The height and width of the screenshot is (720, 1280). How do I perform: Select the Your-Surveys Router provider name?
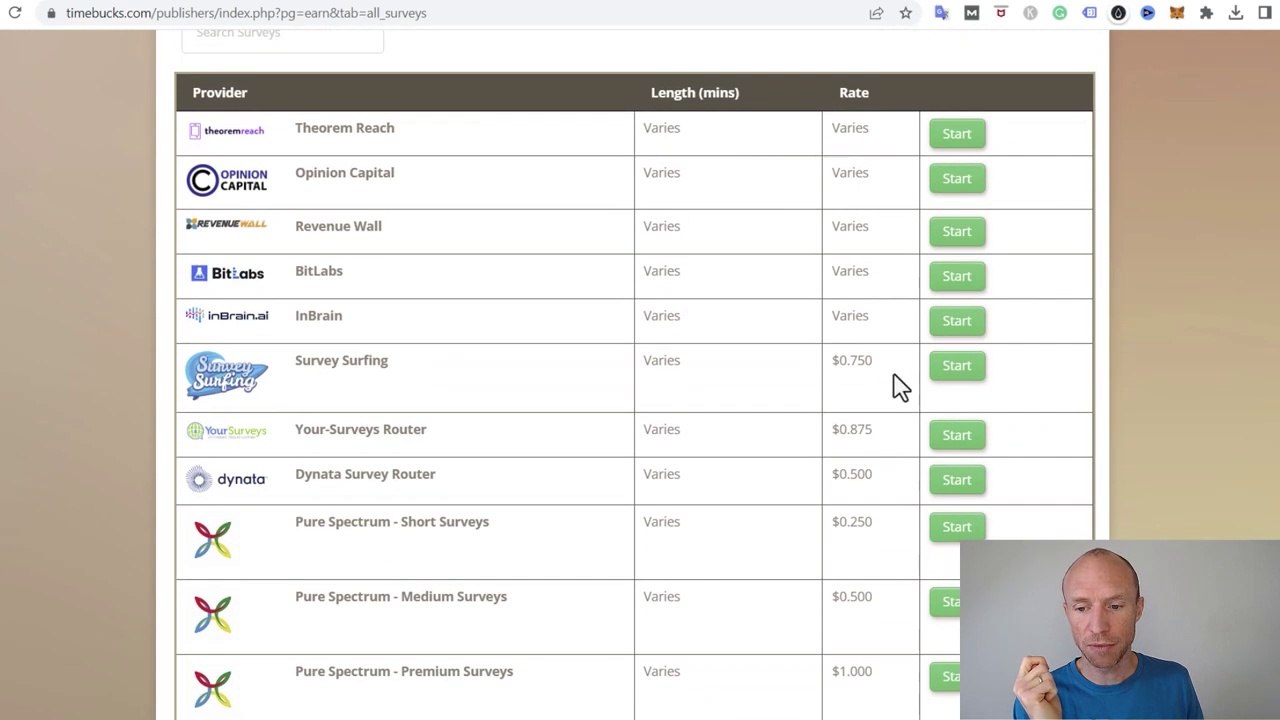360,430
